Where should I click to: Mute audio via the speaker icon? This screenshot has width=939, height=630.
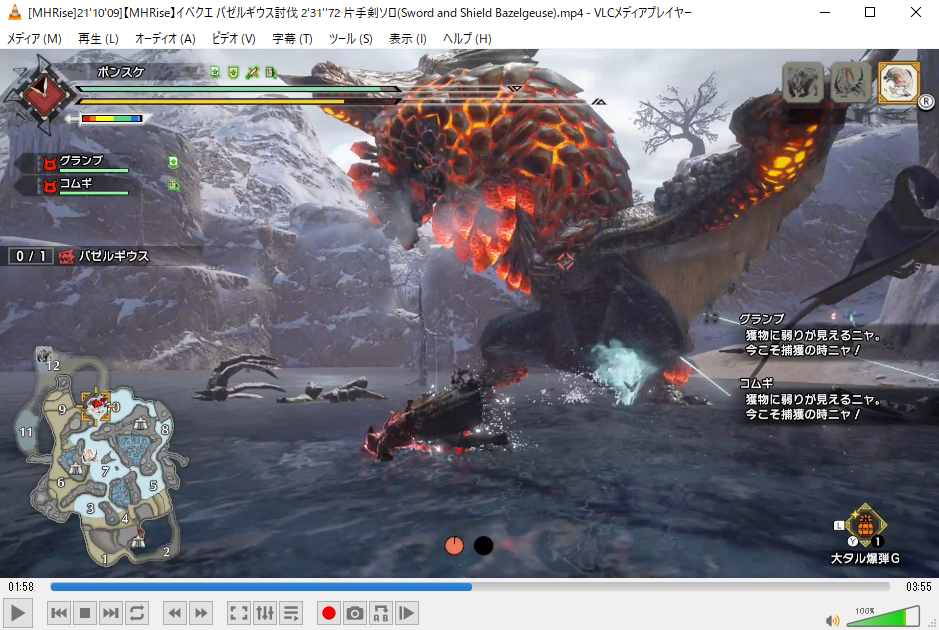click(832, 620)
